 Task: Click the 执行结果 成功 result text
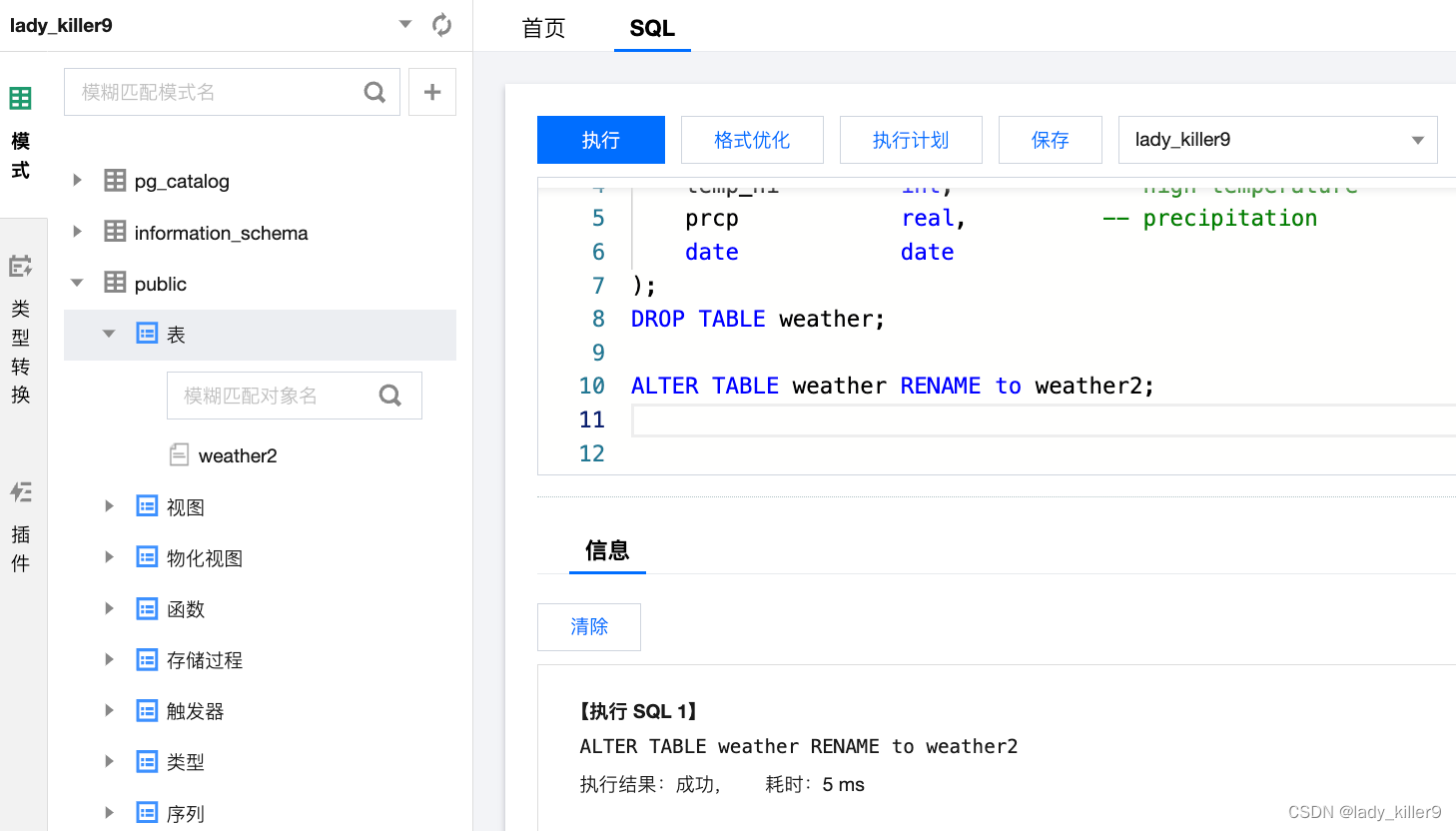point(651,784)
